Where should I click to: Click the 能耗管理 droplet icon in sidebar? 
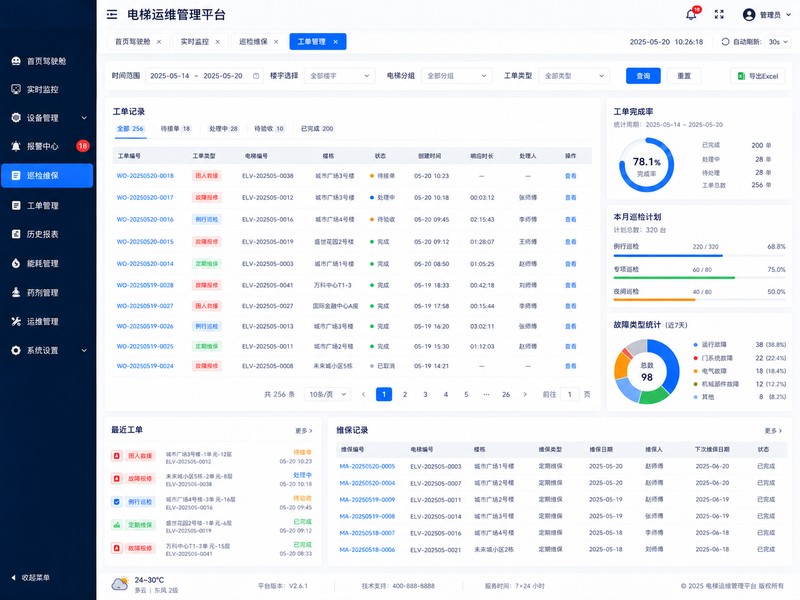coord(16,263)
